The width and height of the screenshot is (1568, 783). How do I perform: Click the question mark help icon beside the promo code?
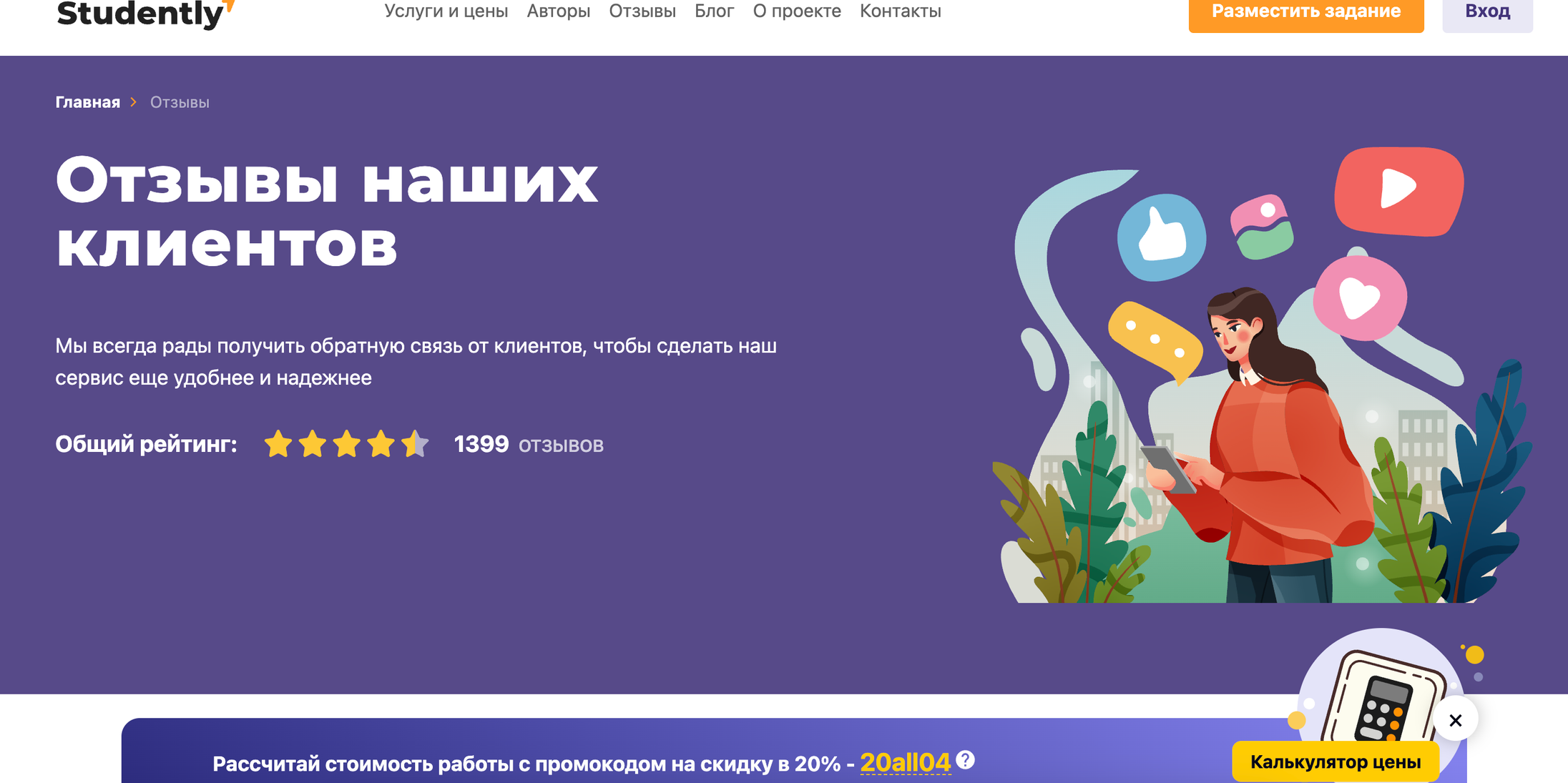pos(965,760)
